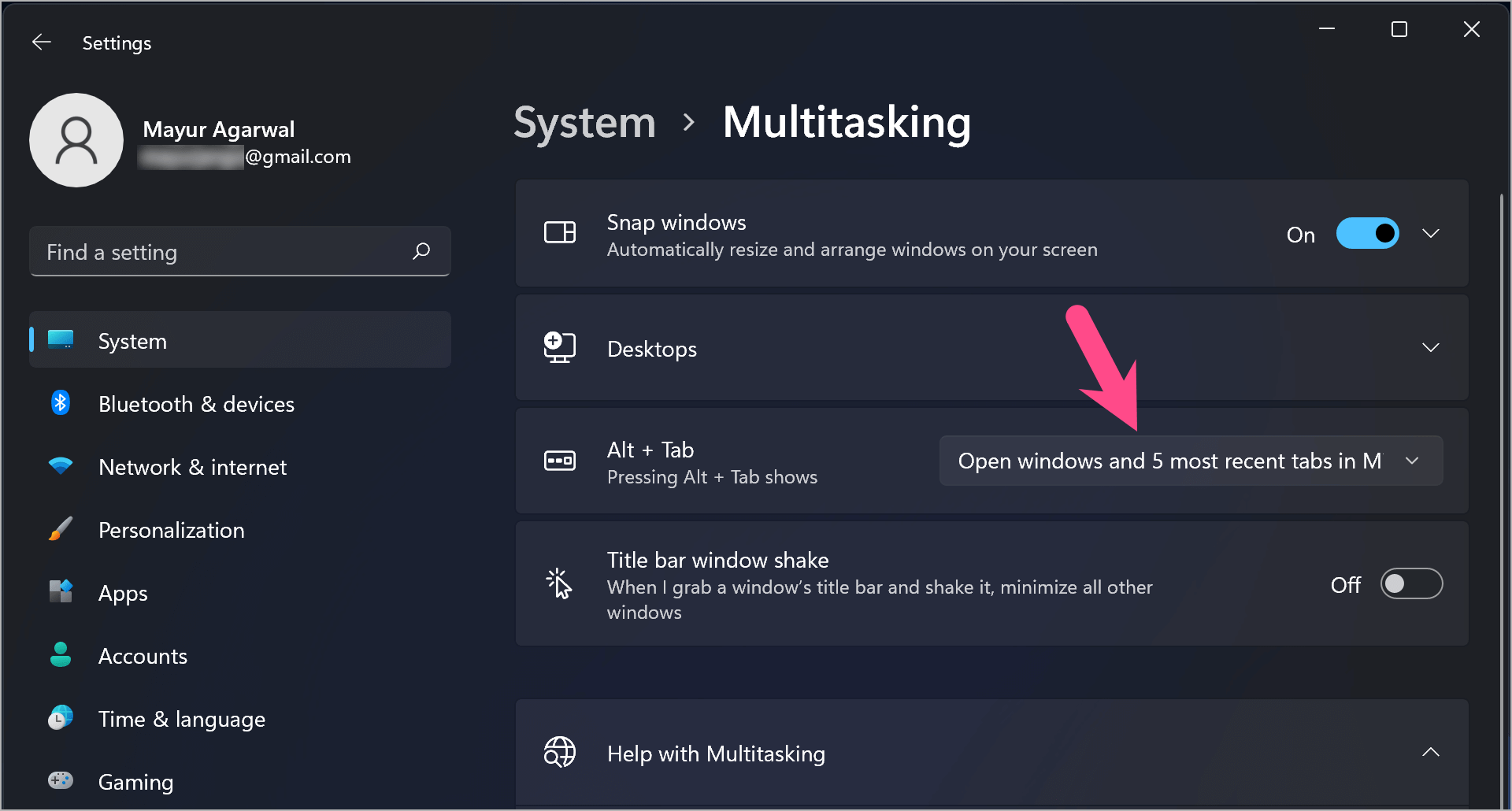Click the Title bar window shake cursor icon
Viewport: 1512px width, 811px height.
click(558, 583)
